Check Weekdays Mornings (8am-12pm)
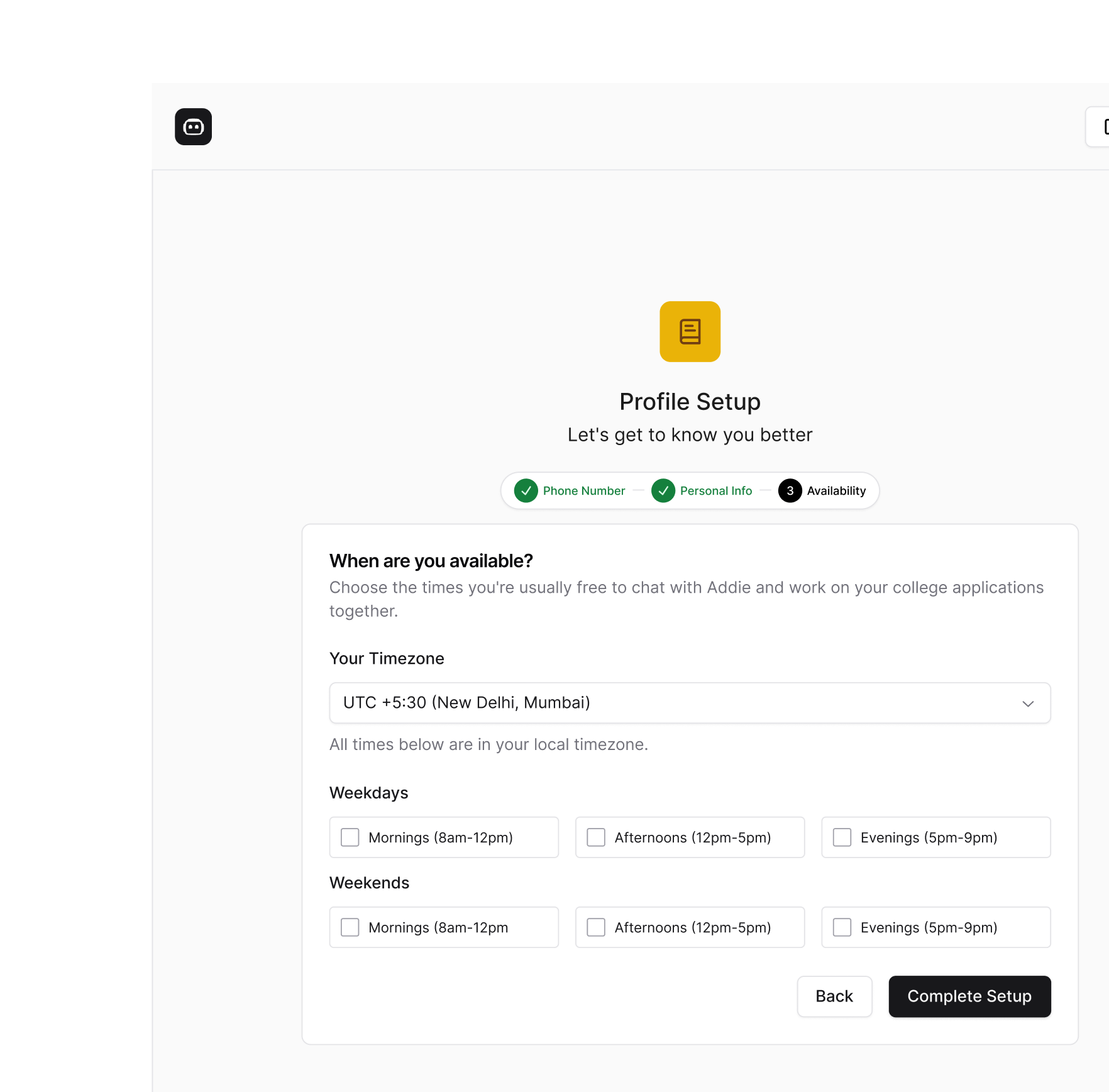The width and height of the screenshot is (1109, 1092). (350, 837)
